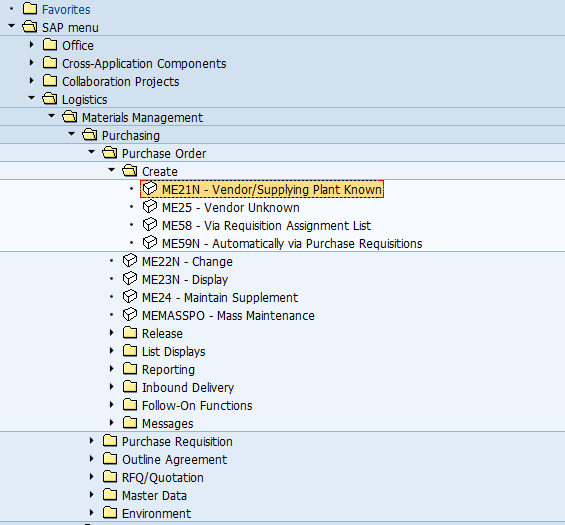Image resolution: width=565 pixels, height=525 pixels.
Task: Click the Create open-folder icon
Action: [x=130, y=171]
